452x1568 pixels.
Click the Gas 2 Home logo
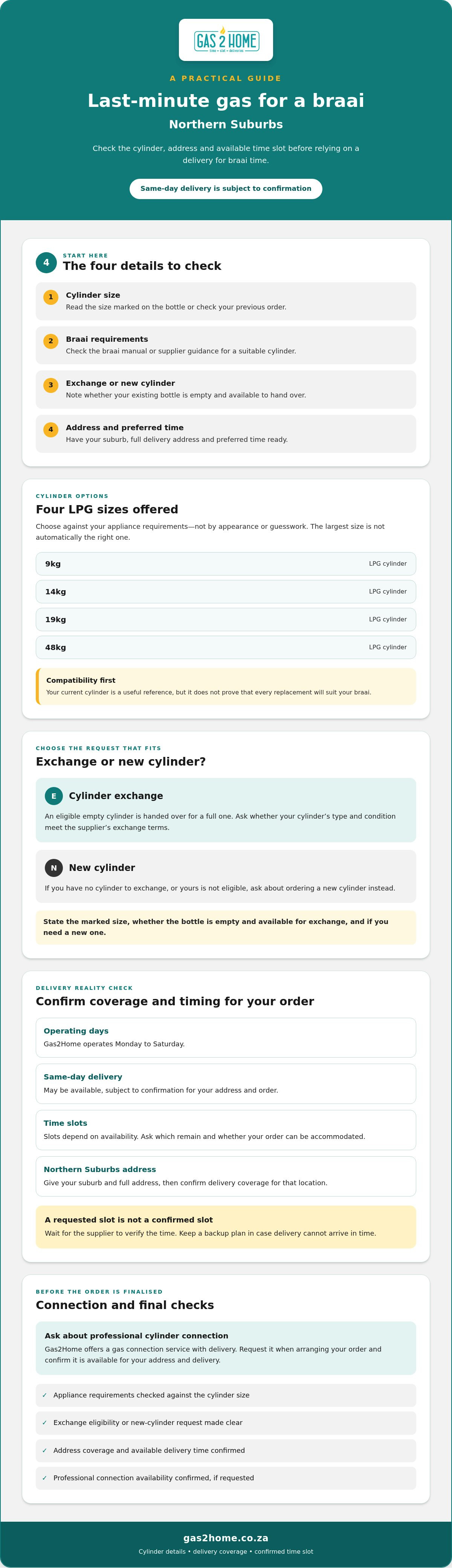226,40
